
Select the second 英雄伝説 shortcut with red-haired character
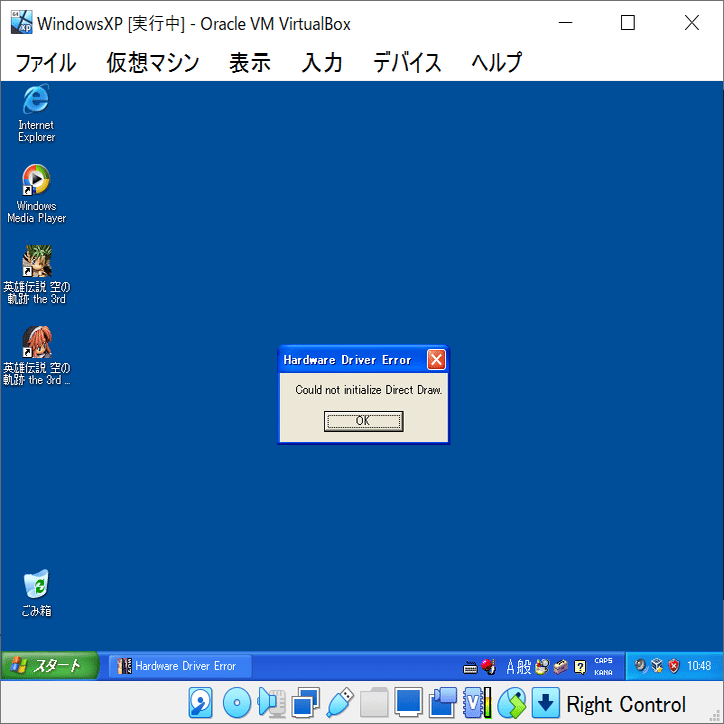point(36,356)
